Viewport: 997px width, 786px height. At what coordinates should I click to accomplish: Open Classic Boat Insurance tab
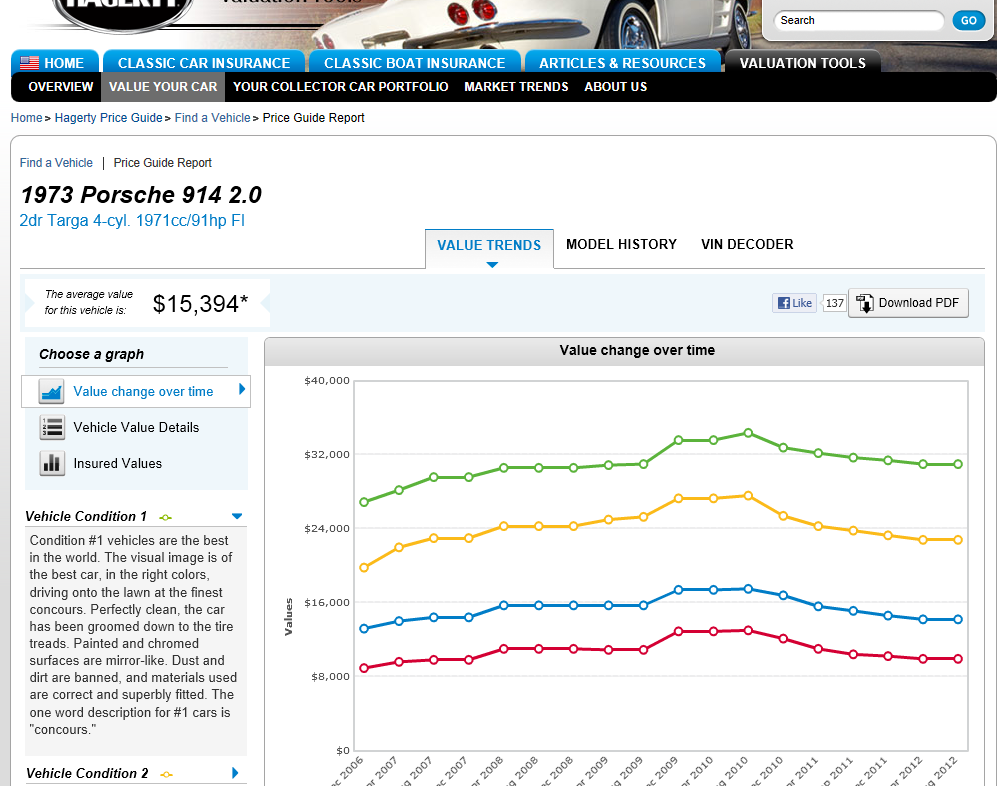tap(414, 63)
